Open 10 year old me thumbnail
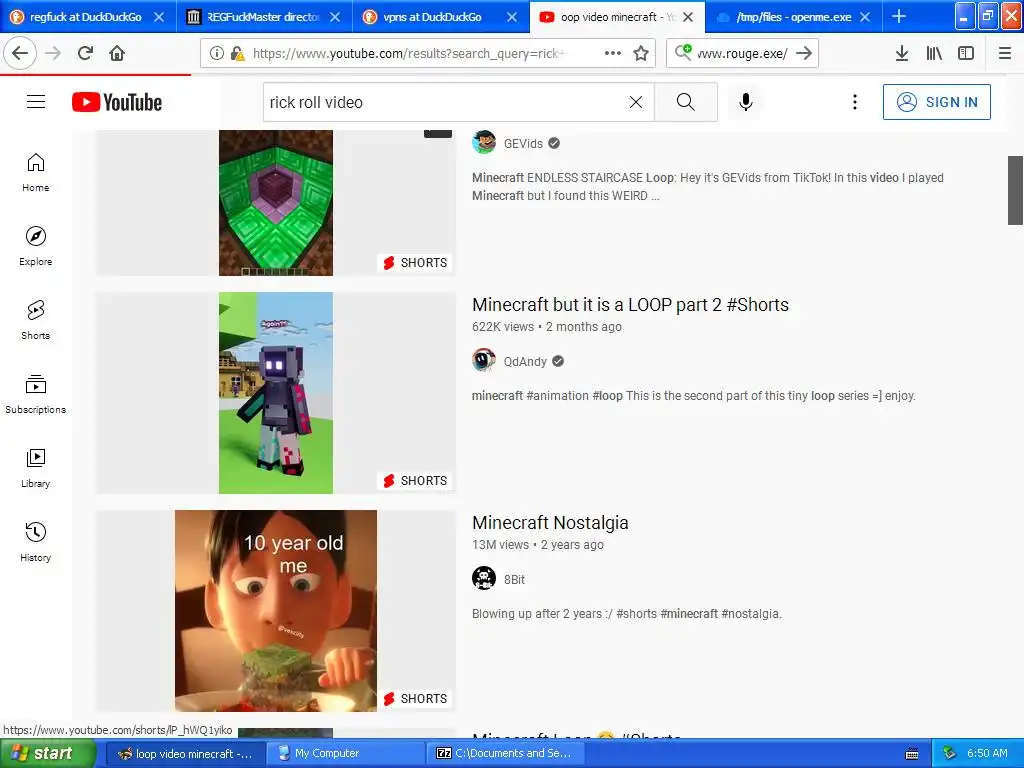 276,611
